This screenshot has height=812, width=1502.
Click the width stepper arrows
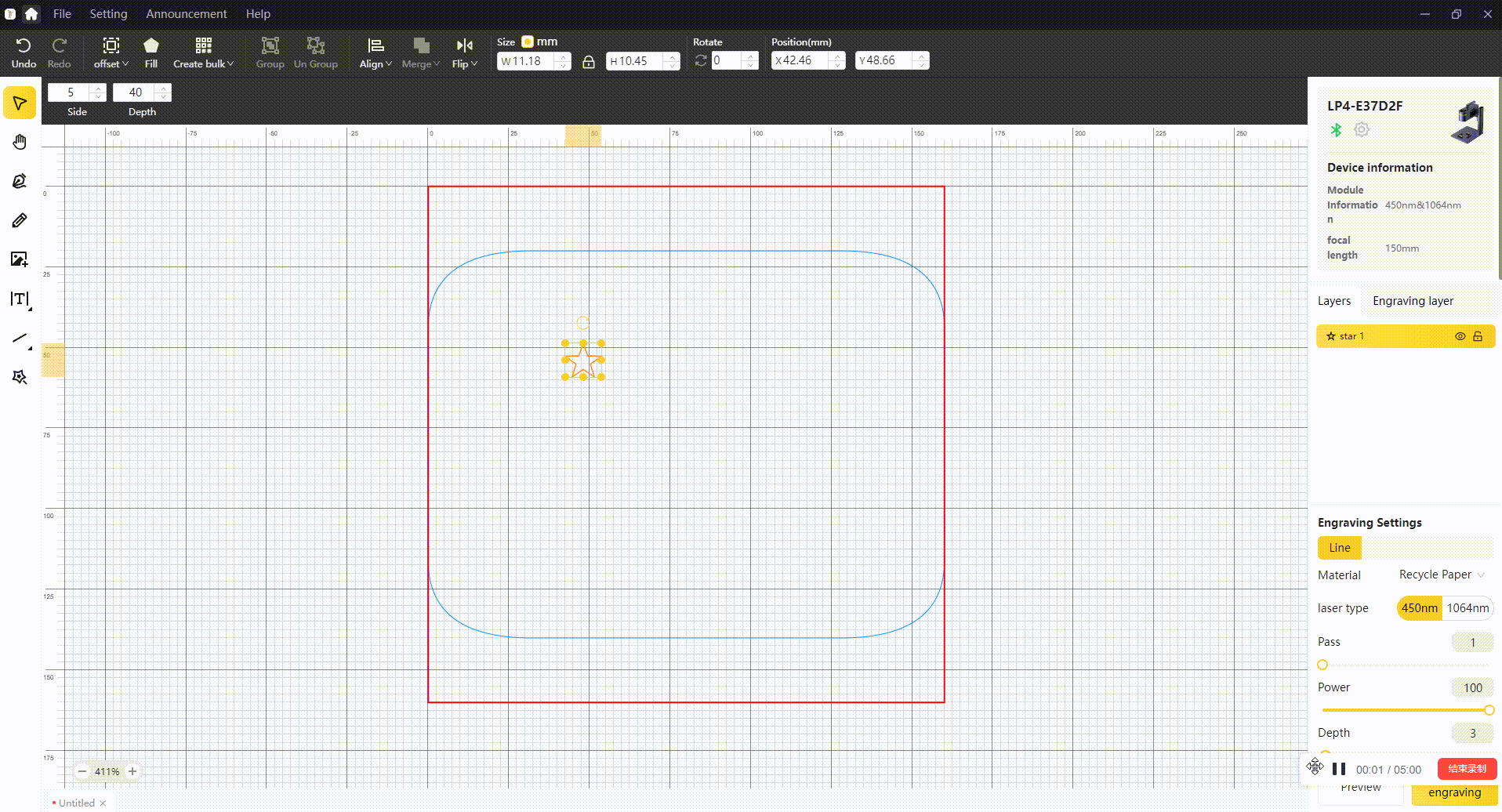(x=563, y=61)
